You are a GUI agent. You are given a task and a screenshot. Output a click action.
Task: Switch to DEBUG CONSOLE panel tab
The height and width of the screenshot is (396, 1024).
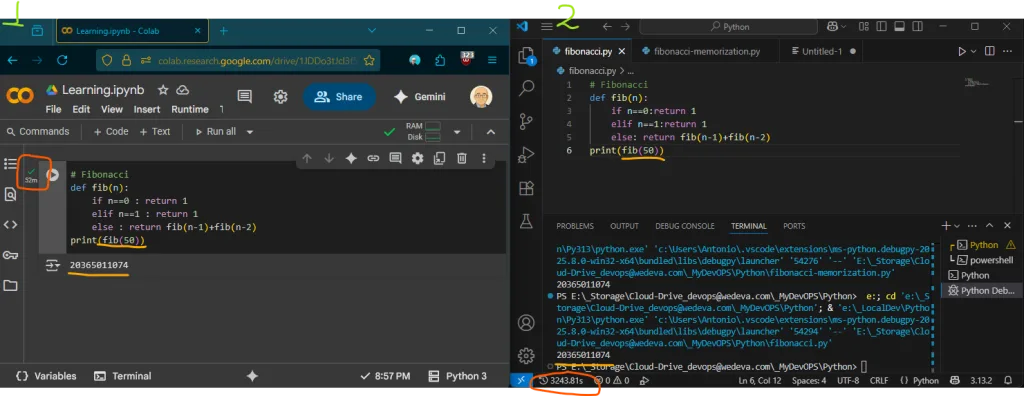click(684, 226)
